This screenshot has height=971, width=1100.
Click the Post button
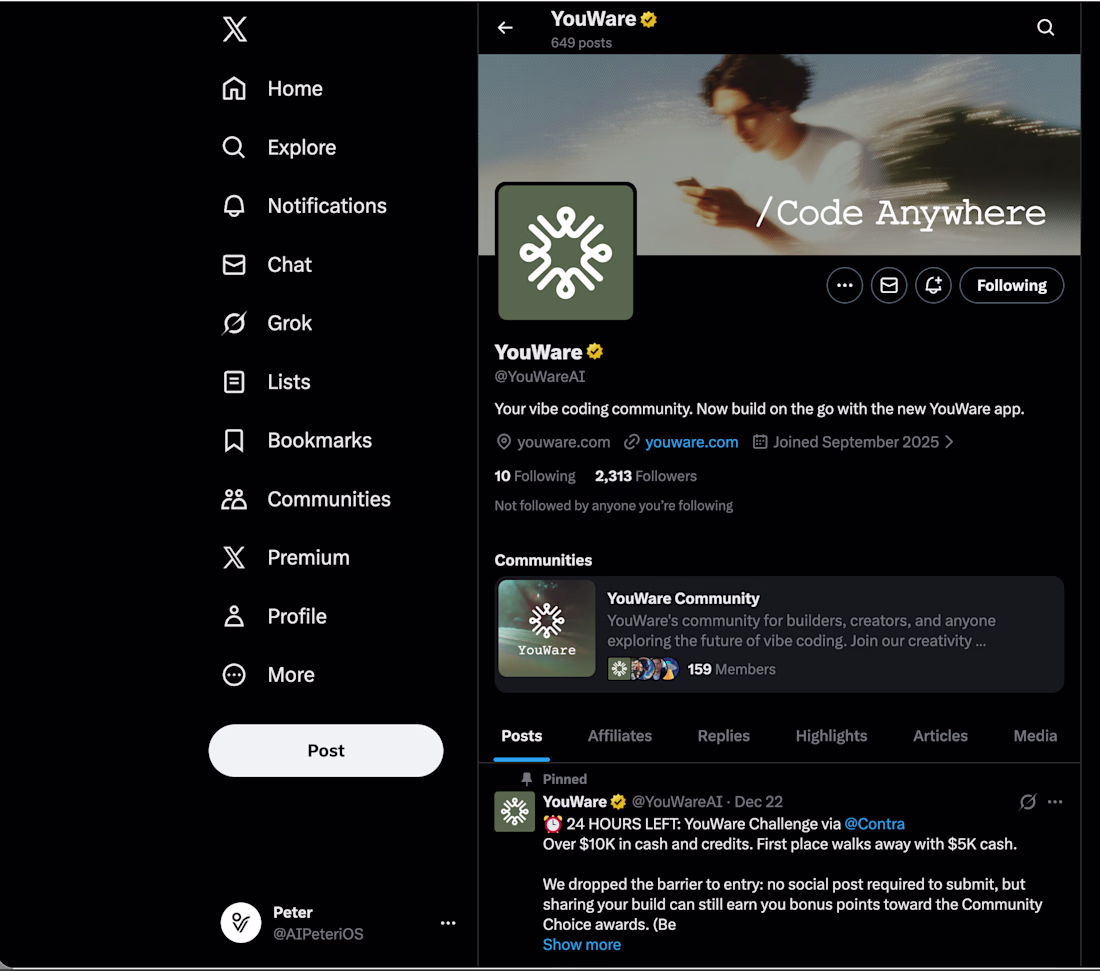(326, 751)
